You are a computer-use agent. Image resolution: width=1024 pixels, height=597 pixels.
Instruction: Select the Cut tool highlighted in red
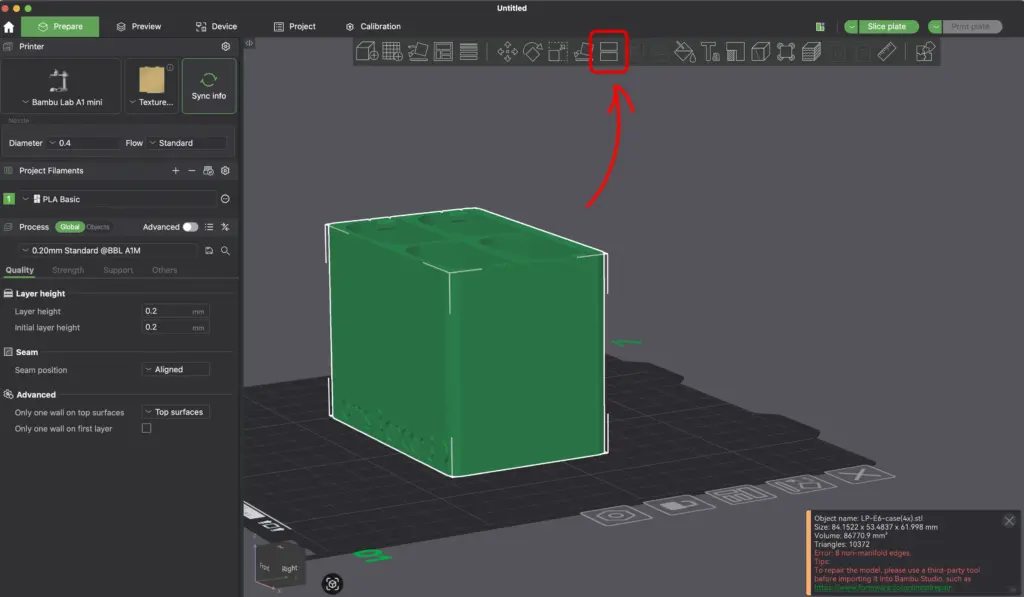608,51
